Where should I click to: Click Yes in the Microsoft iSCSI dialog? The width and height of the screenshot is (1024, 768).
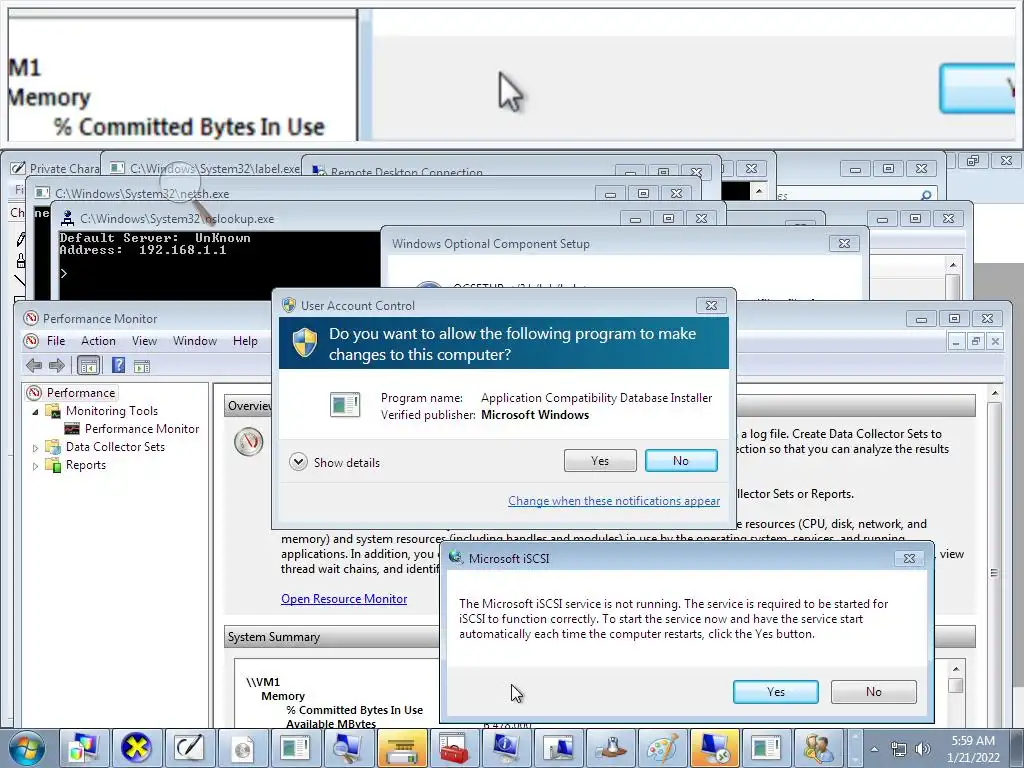[776, 692]
